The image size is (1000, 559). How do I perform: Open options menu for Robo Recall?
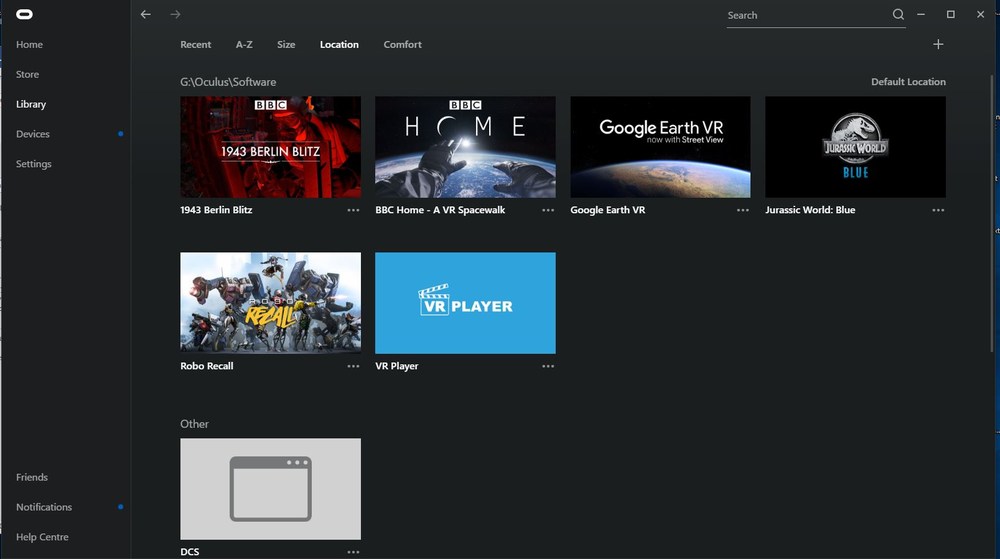[x=353, y=366]
